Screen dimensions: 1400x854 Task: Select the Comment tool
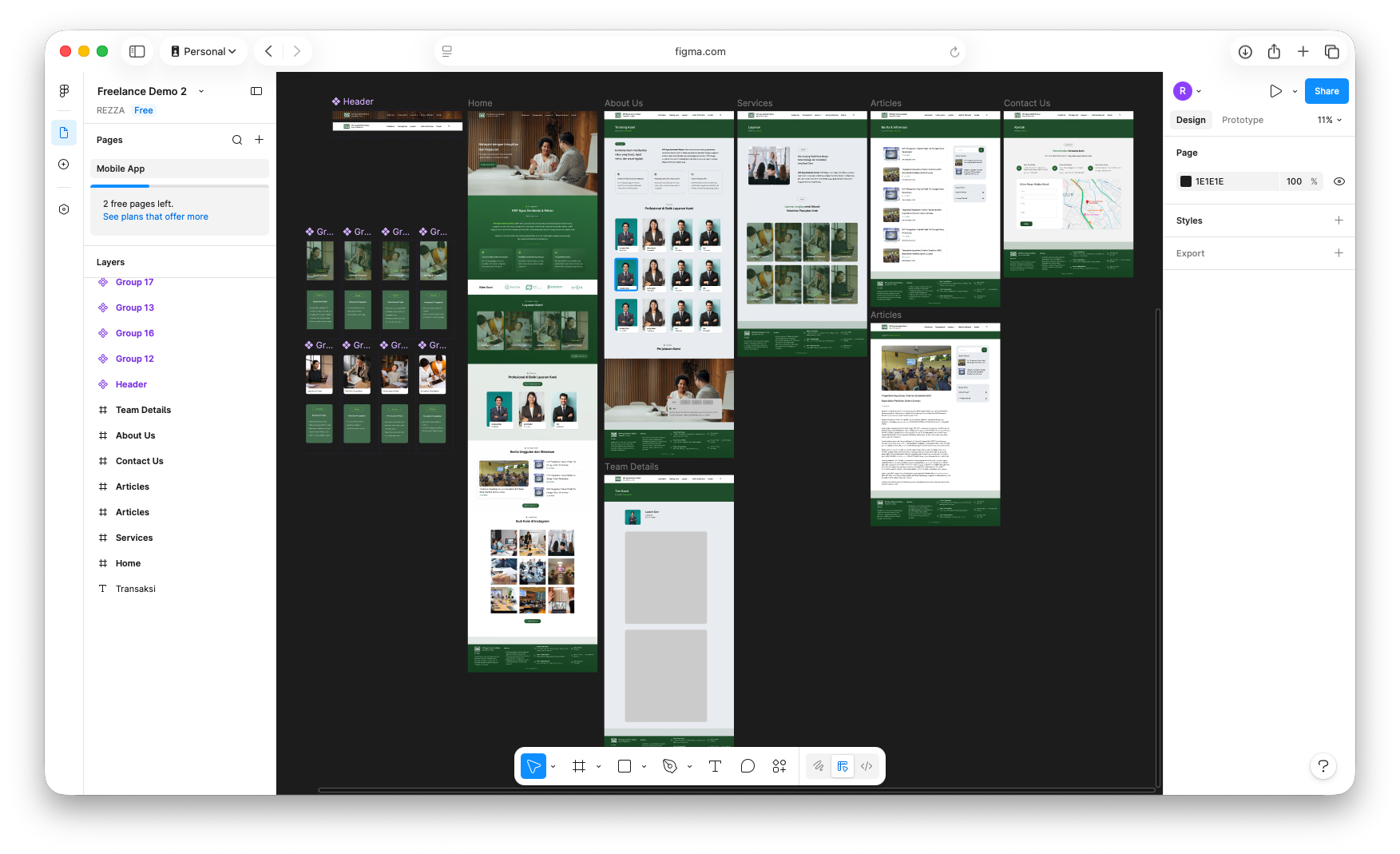(x=748, y=766)
